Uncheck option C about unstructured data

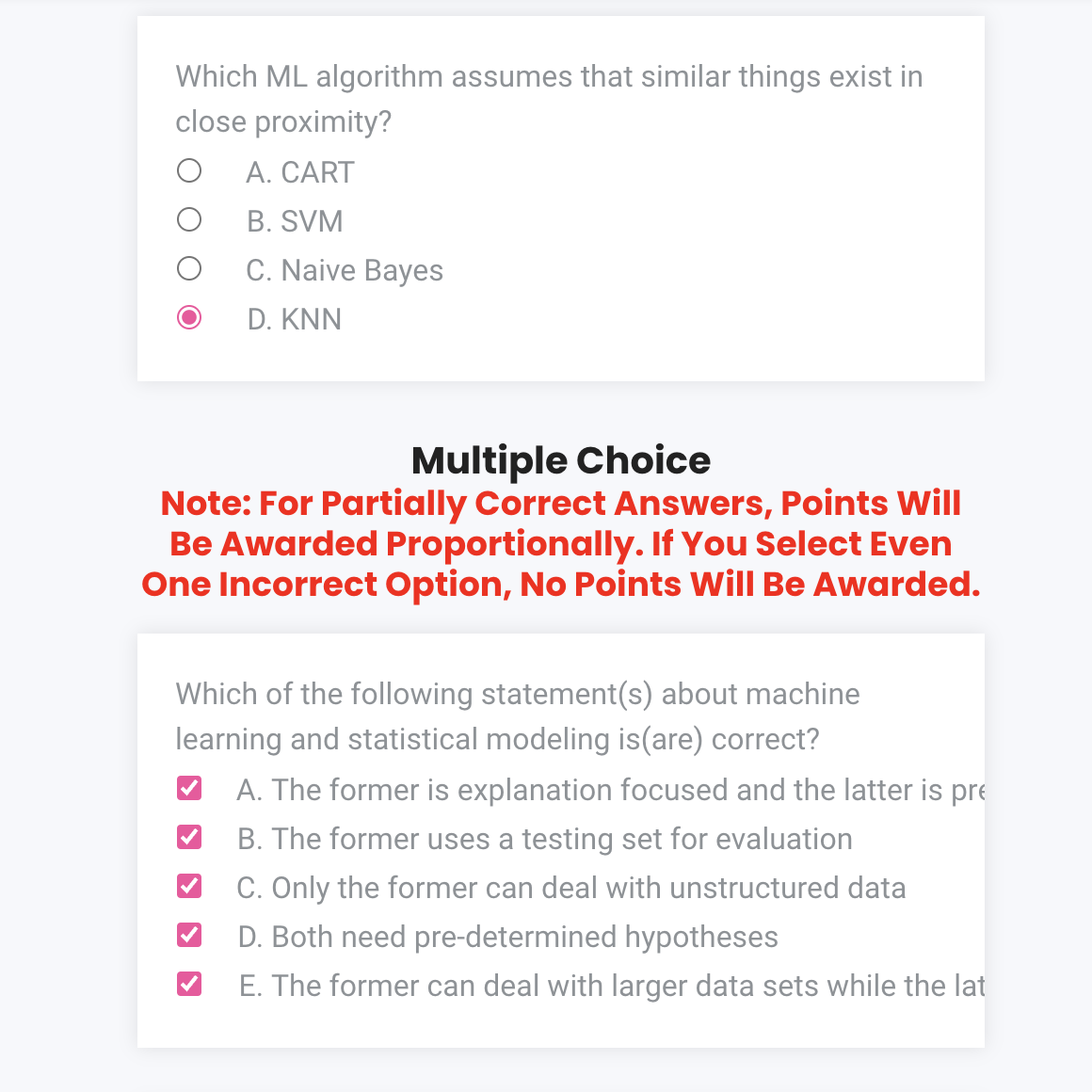pos(188,887)
